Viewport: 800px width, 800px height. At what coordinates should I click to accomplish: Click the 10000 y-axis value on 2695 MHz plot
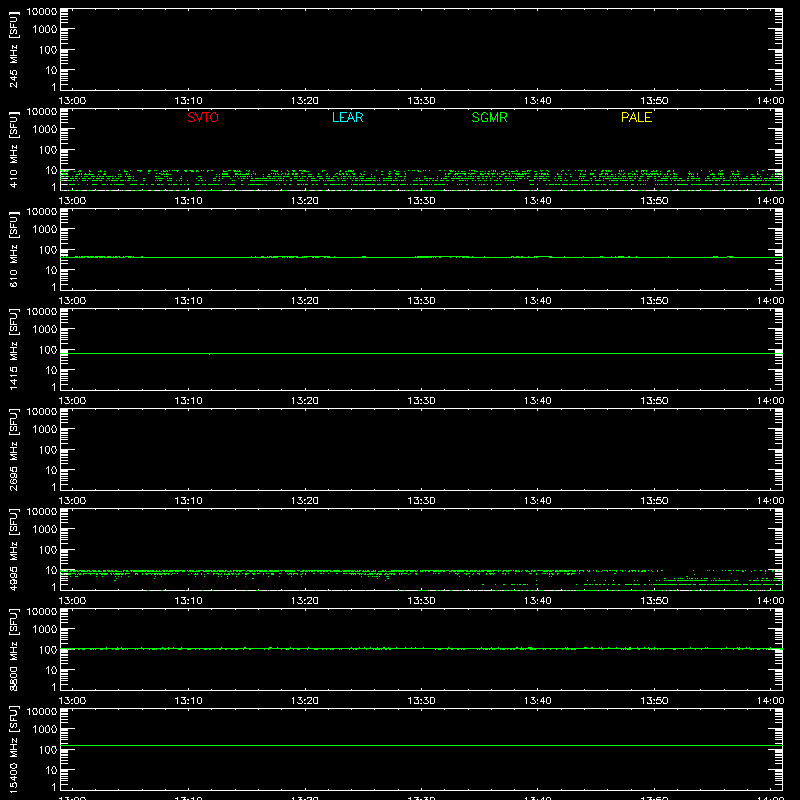(x=42, y=412)
